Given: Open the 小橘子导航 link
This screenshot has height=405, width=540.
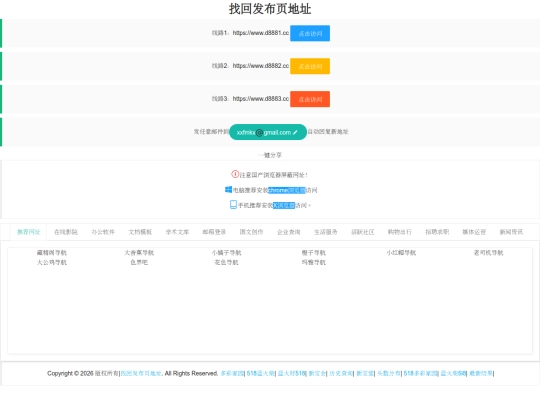Looking at the screenshot, I should (x=227, y=253).
